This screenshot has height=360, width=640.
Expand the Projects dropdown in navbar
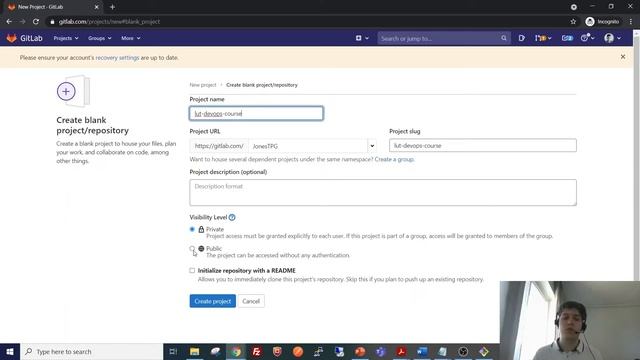(66, 38)
